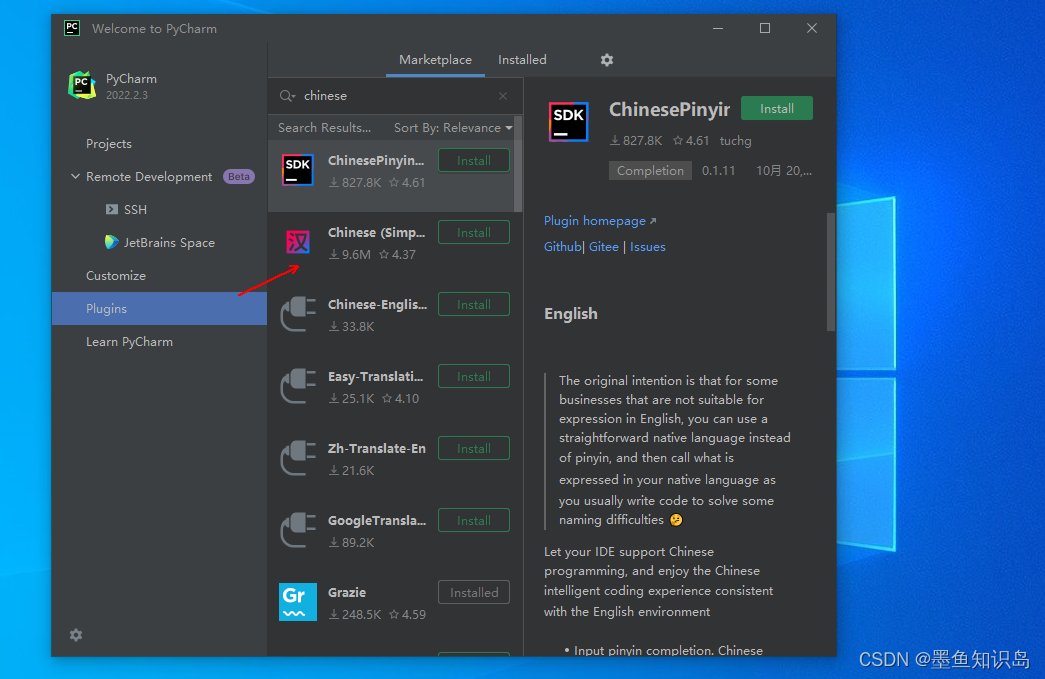Open the Gitee link
The height and width of the screenshot is (679, 1045).
(604, 247)
